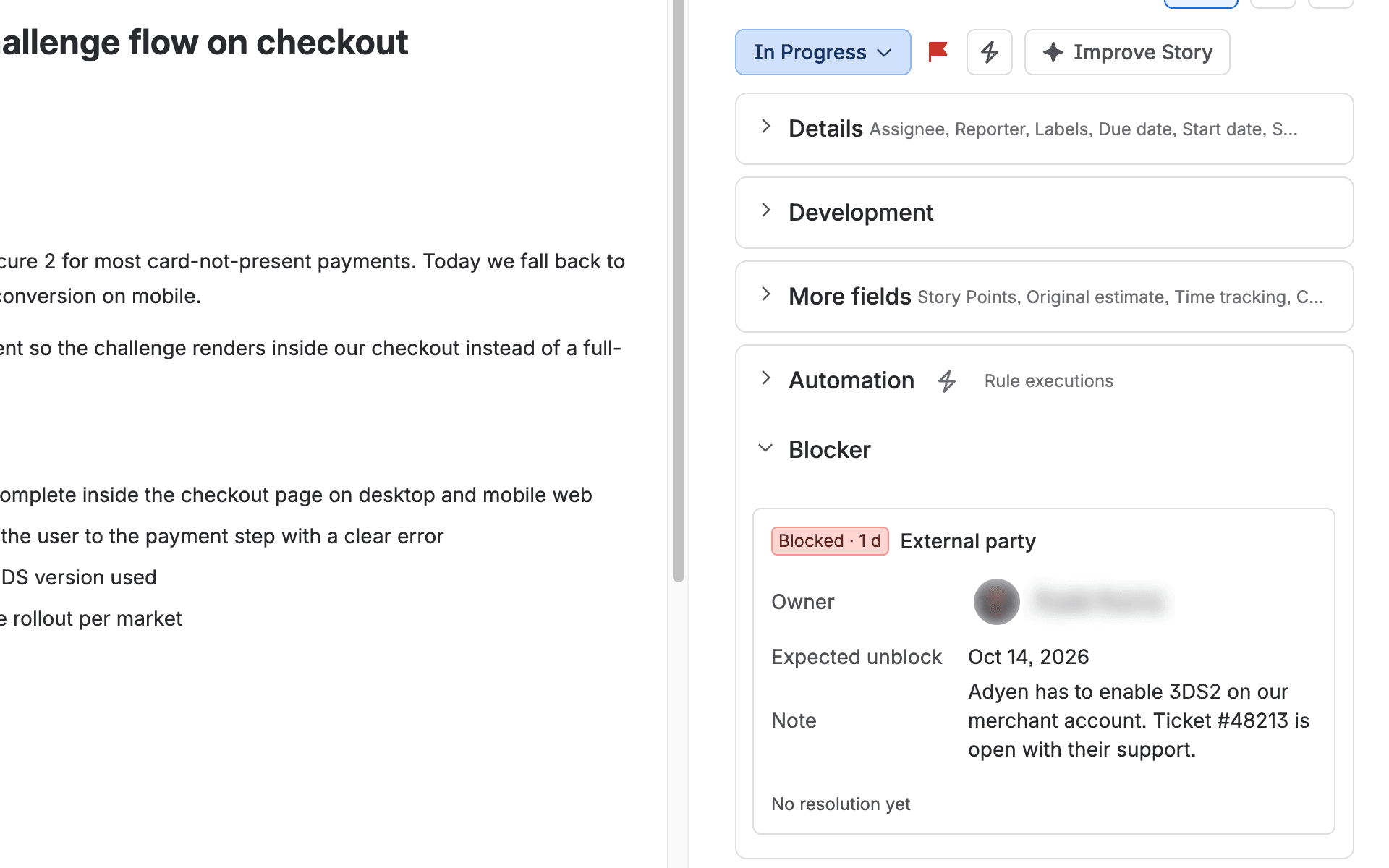Screen dimensions: 1389x868
Task: Click the line ending 'rollout per market'
Action: coord(91,619)
